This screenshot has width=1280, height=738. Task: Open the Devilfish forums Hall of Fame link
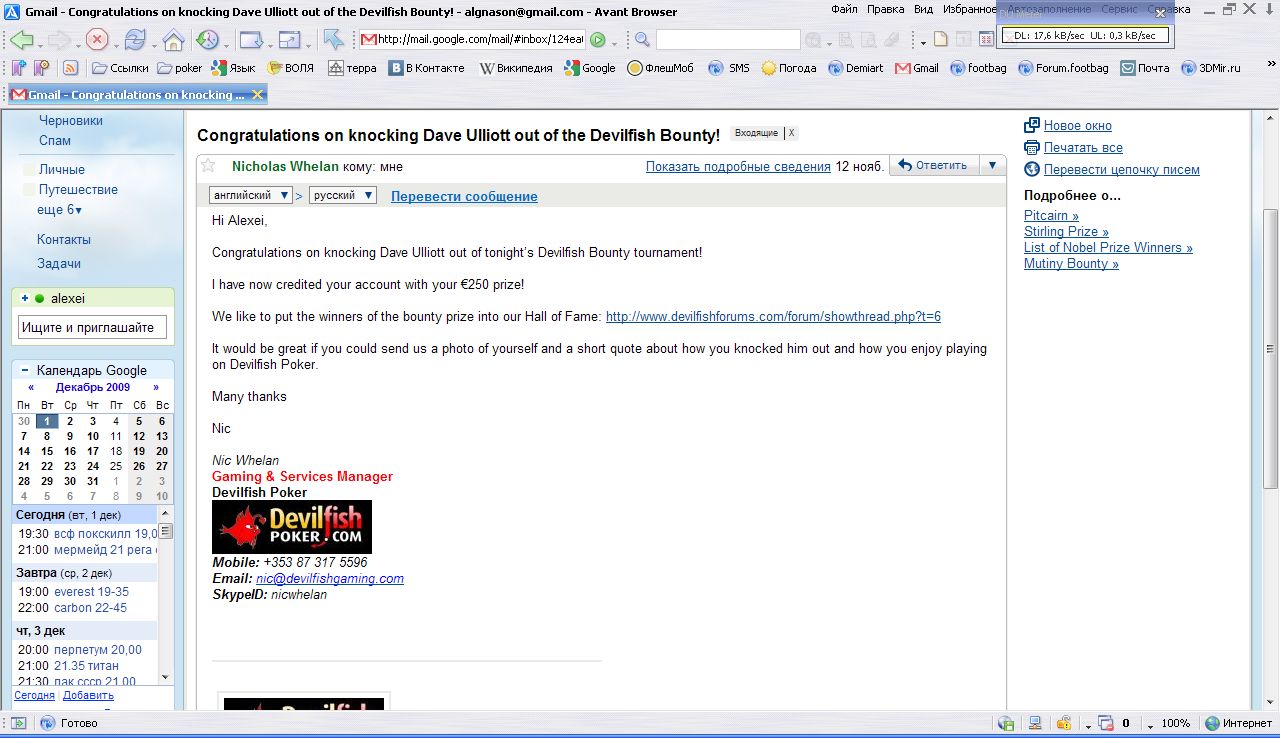click(773, 317)
